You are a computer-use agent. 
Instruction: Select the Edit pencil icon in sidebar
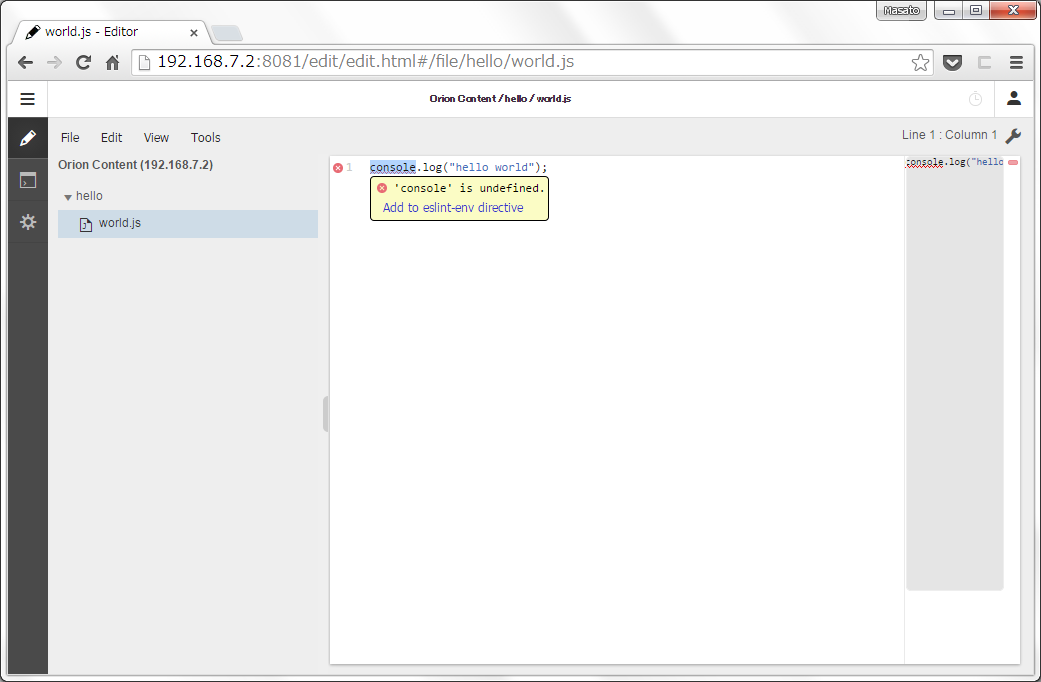(x=27, y=138)
